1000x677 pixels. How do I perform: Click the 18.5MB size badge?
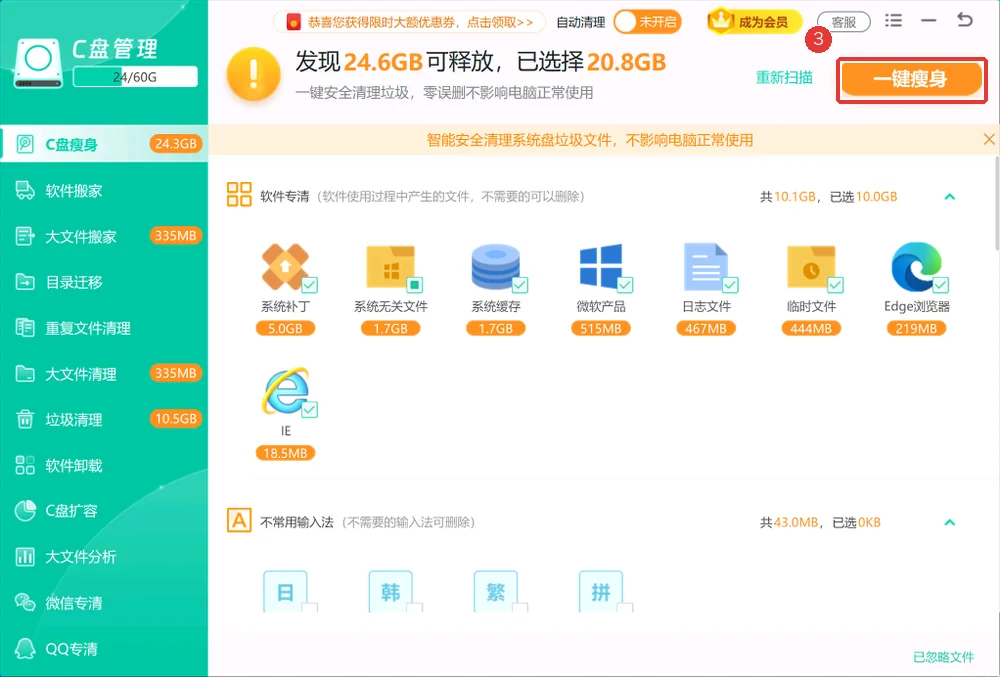pyautogui.click(x=285, y=453)
